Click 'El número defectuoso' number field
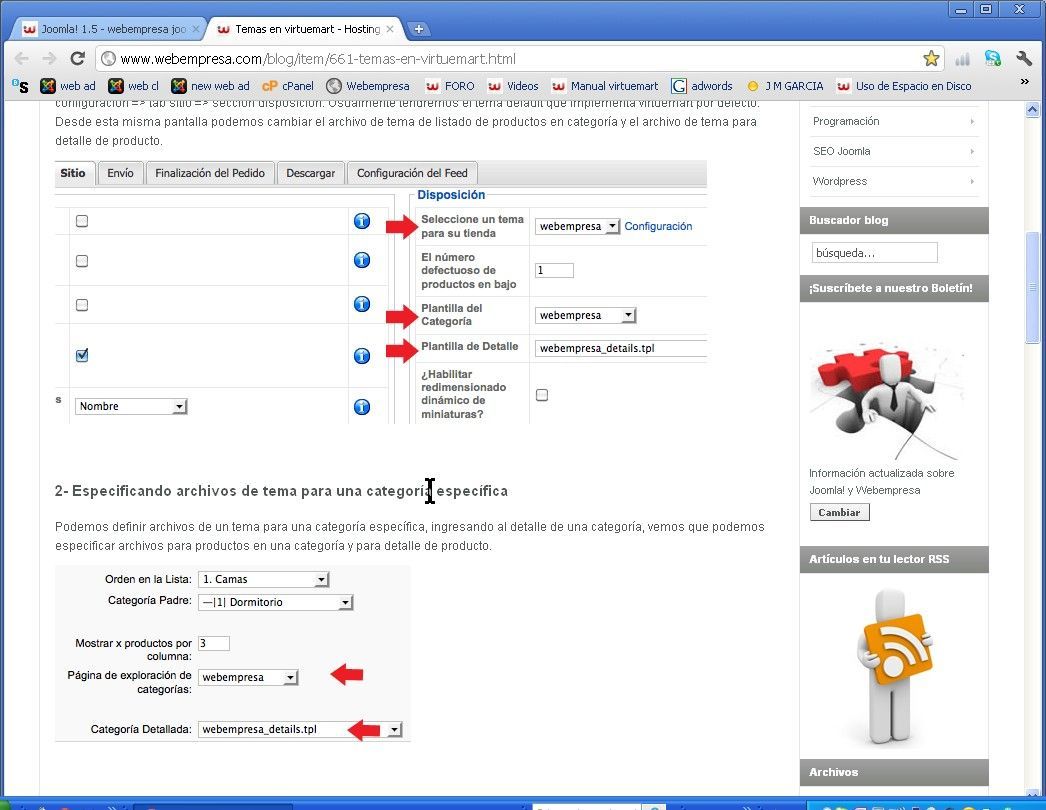 554,270
